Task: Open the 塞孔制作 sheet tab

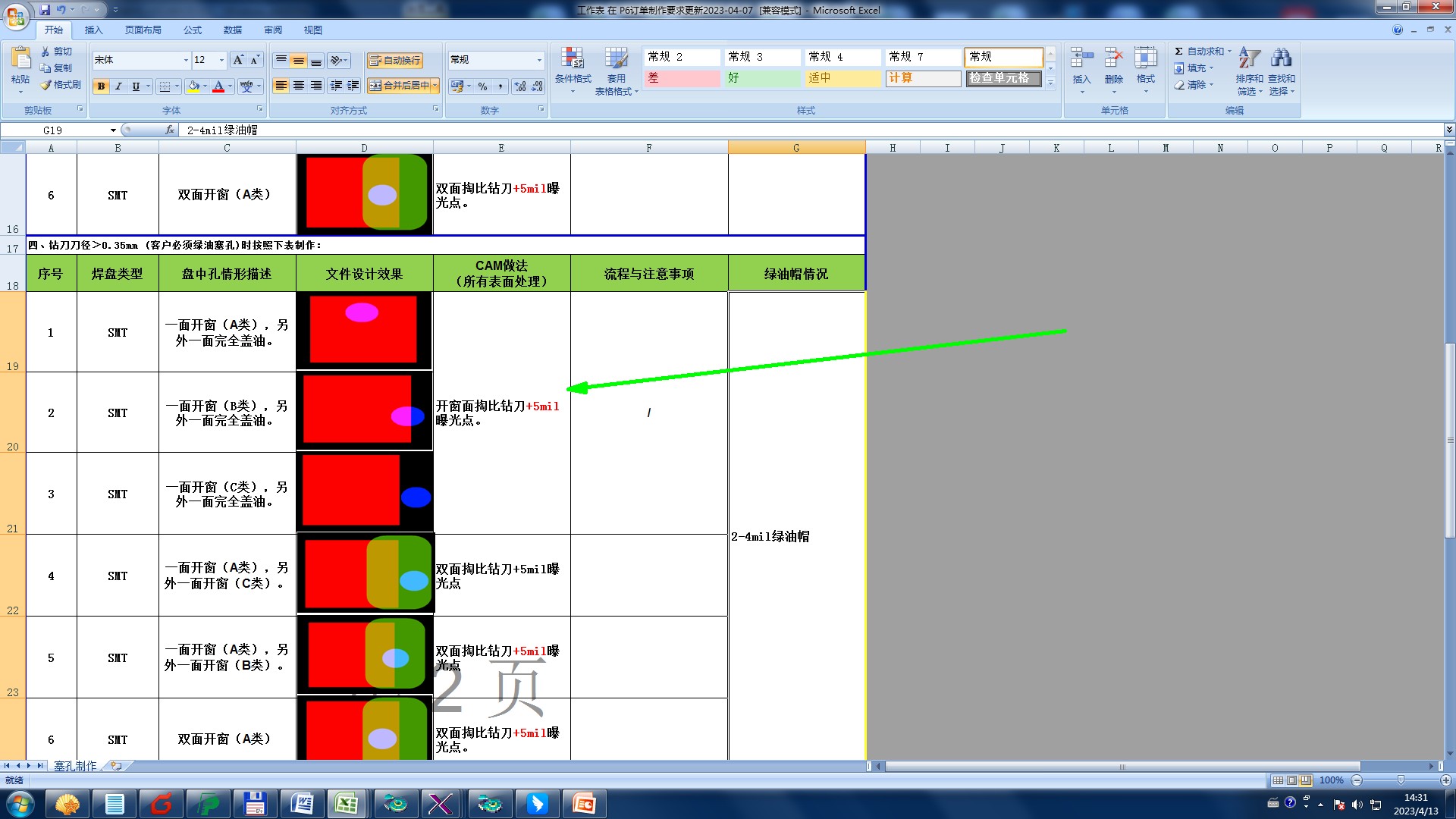Action: pos(75,766)
